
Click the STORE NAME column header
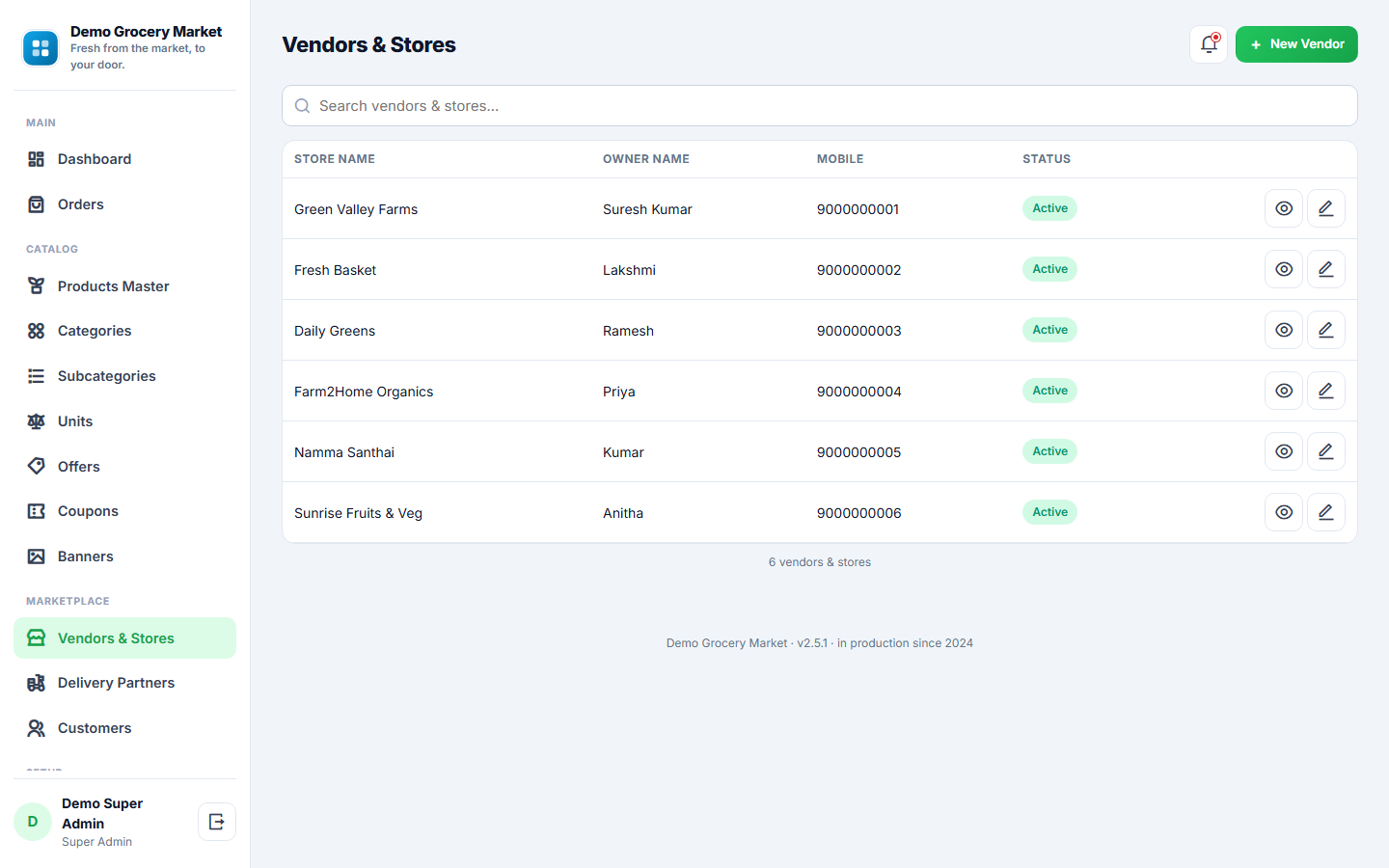tap(335, 159)
